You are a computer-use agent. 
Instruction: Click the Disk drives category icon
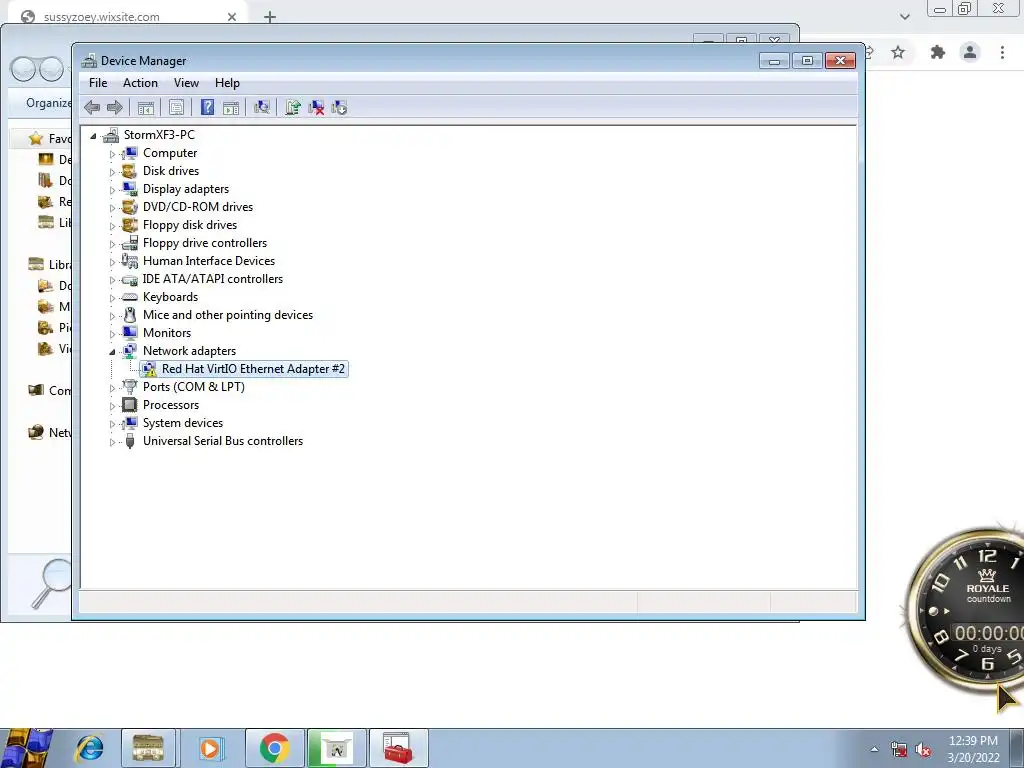(130, 171)
